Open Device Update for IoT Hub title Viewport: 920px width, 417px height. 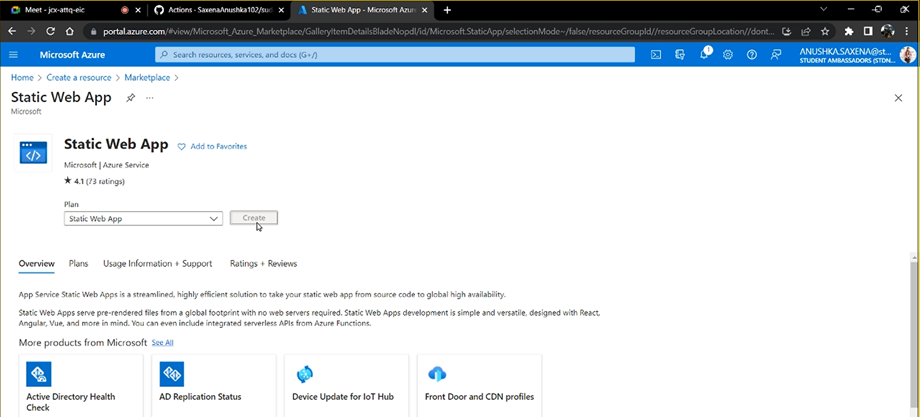[x=343, y=397]
